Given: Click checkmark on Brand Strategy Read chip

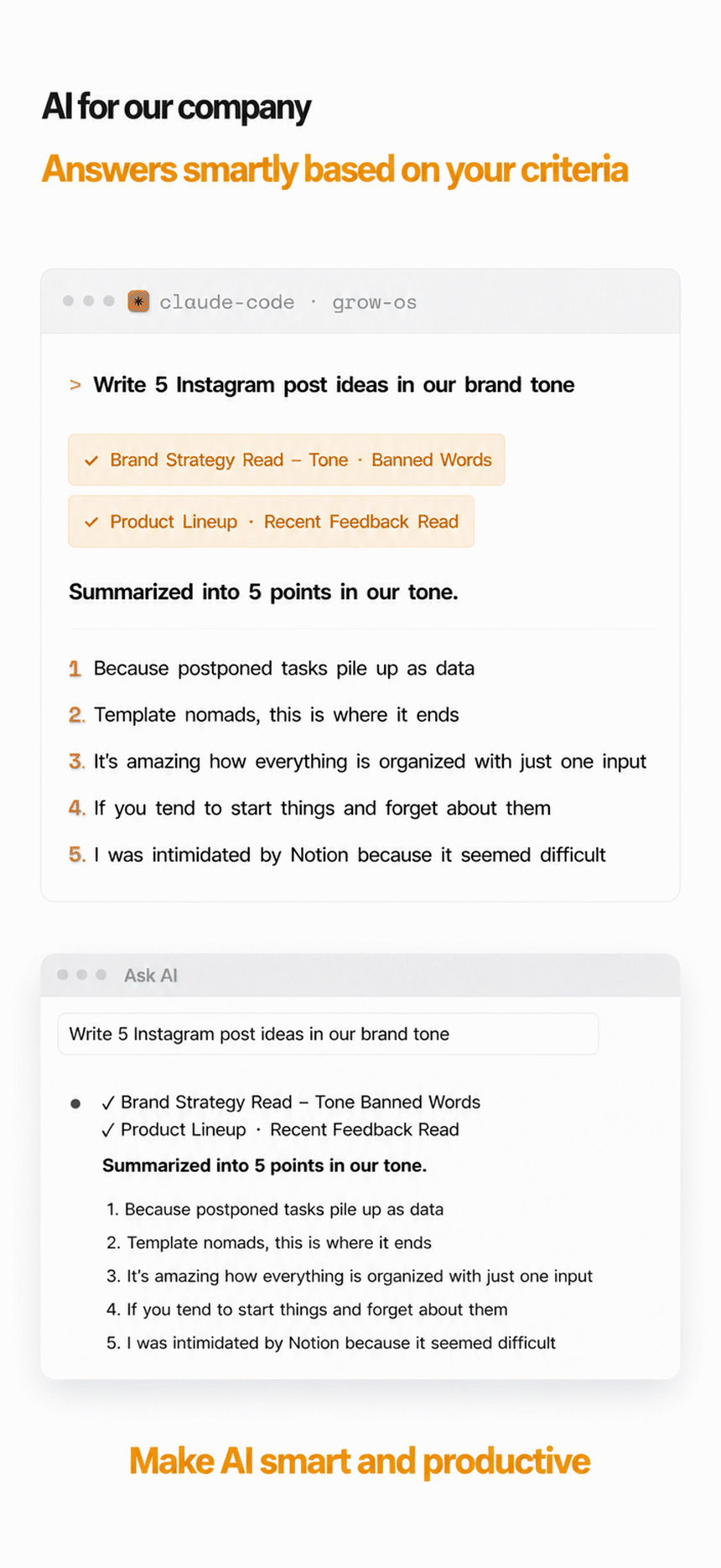Looking at the screenshot, I should pos(91,461).
